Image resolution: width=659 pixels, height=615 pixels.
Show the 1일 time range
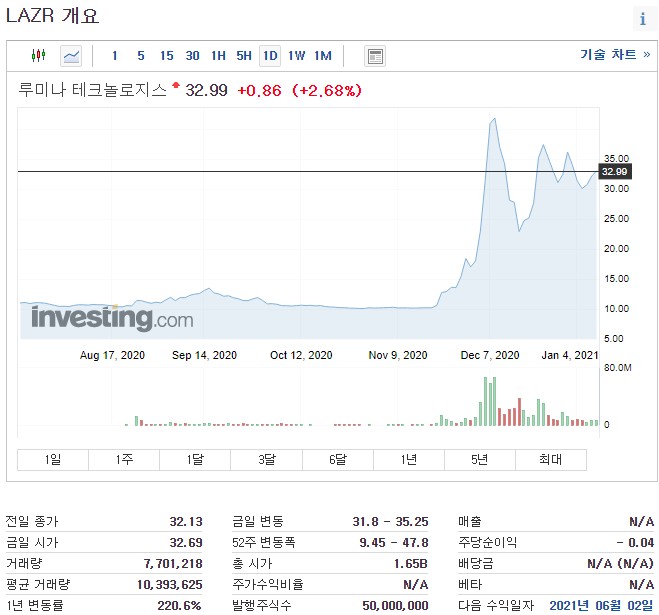click(53, 459)
